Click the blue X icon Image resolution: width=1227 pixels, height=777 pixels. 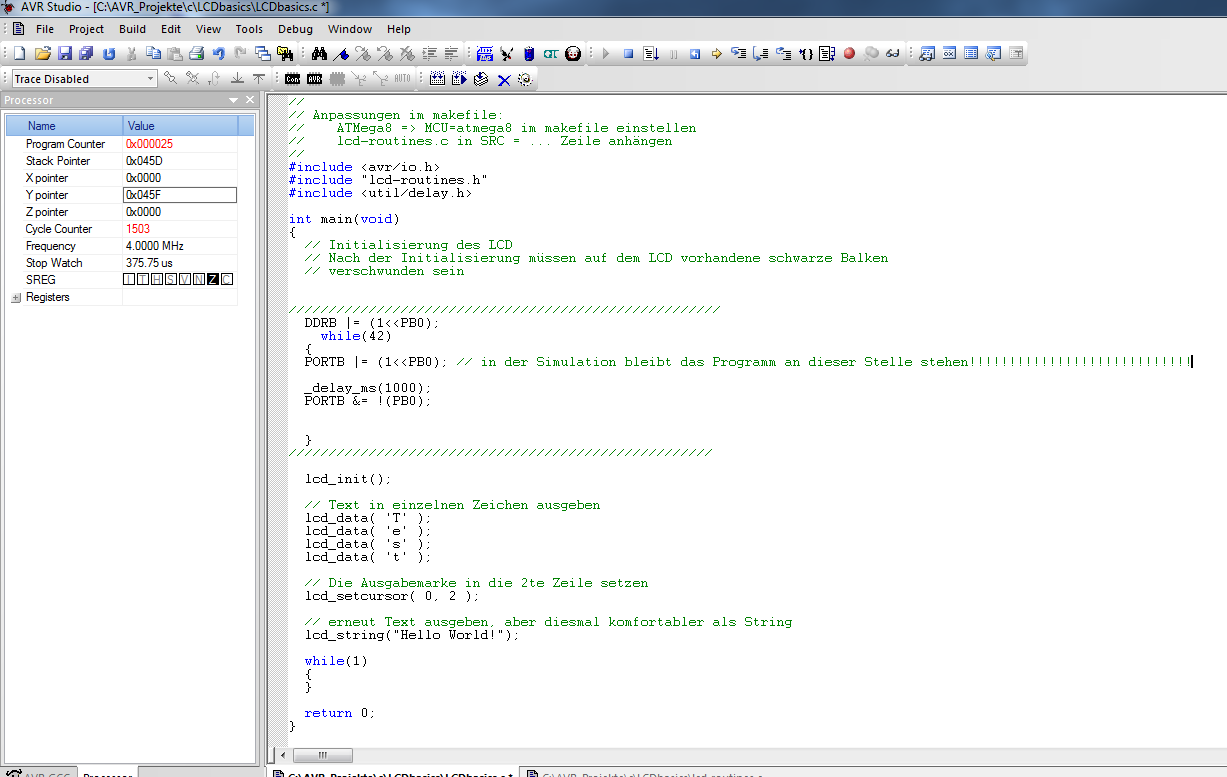[503, 78]
